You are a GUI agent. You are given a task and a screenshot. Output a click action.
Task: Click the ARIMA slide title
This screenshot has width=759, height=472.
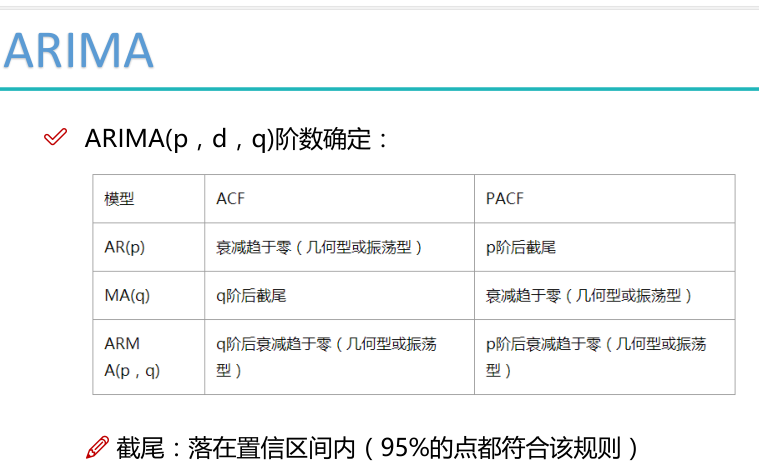78,50
